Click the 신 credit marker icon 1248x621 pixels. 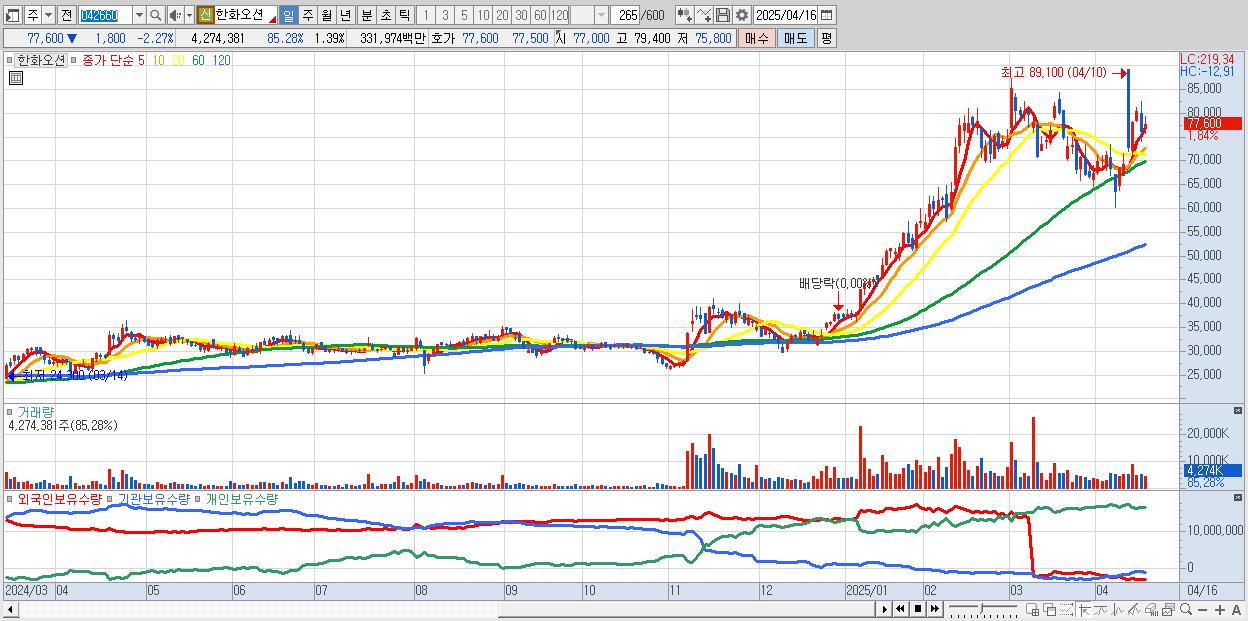point(205,15)
